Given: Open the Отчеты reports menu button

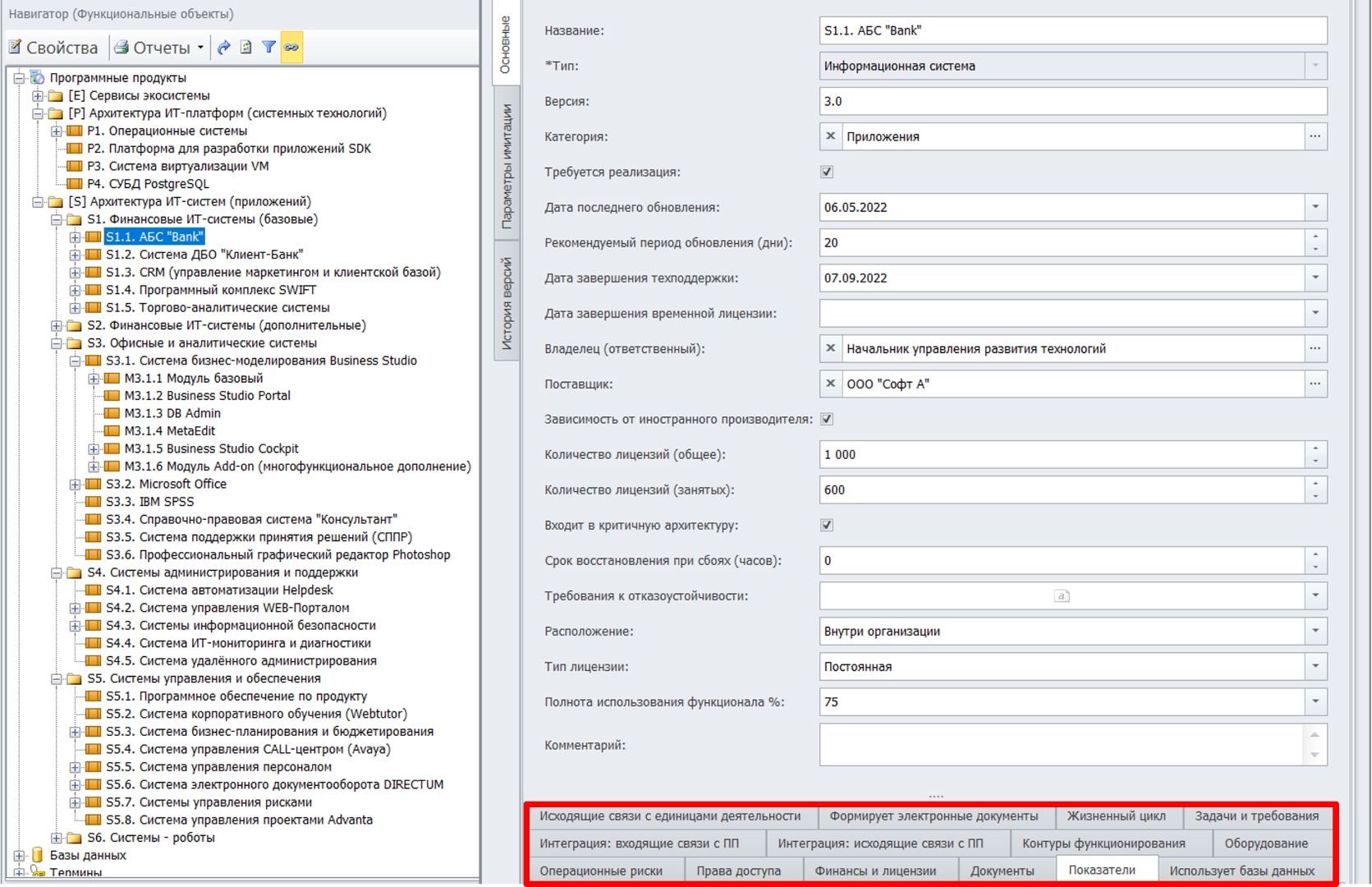Looking at the screenshot, I should tap(158, 48).
